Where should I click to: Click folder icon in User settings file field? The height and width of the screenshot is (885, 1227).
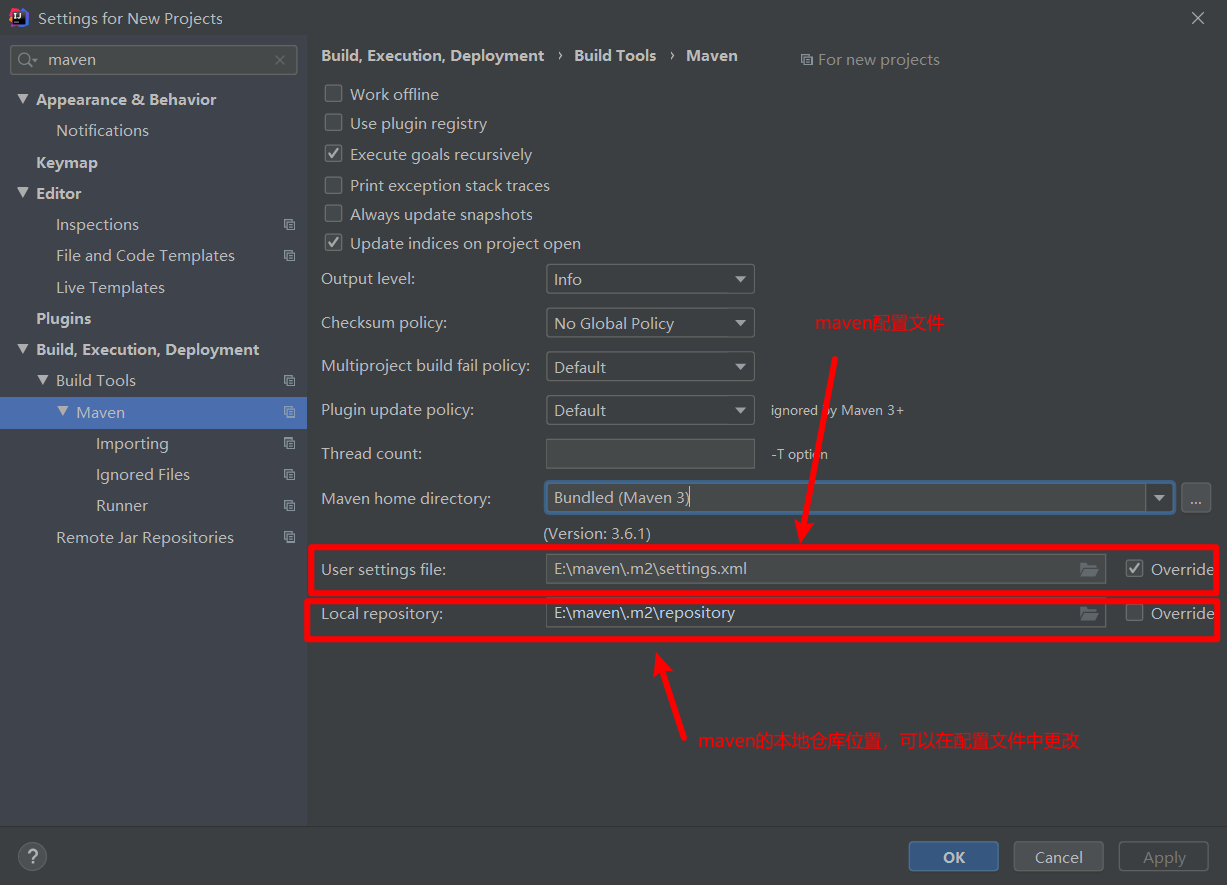click(x=1089, y=569)
